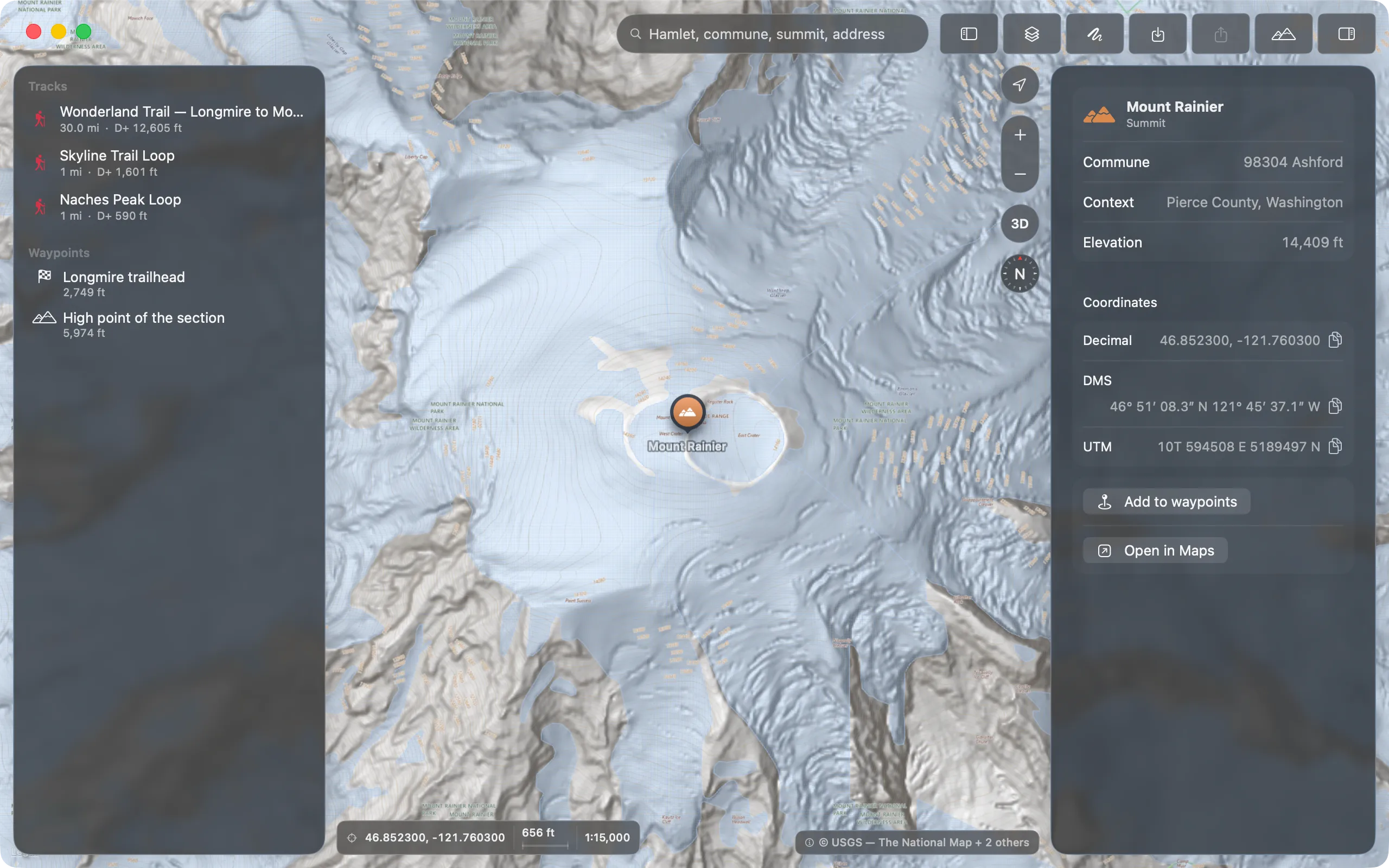
Task: Click the 656 ft scale bar
Action: point(544,837)
